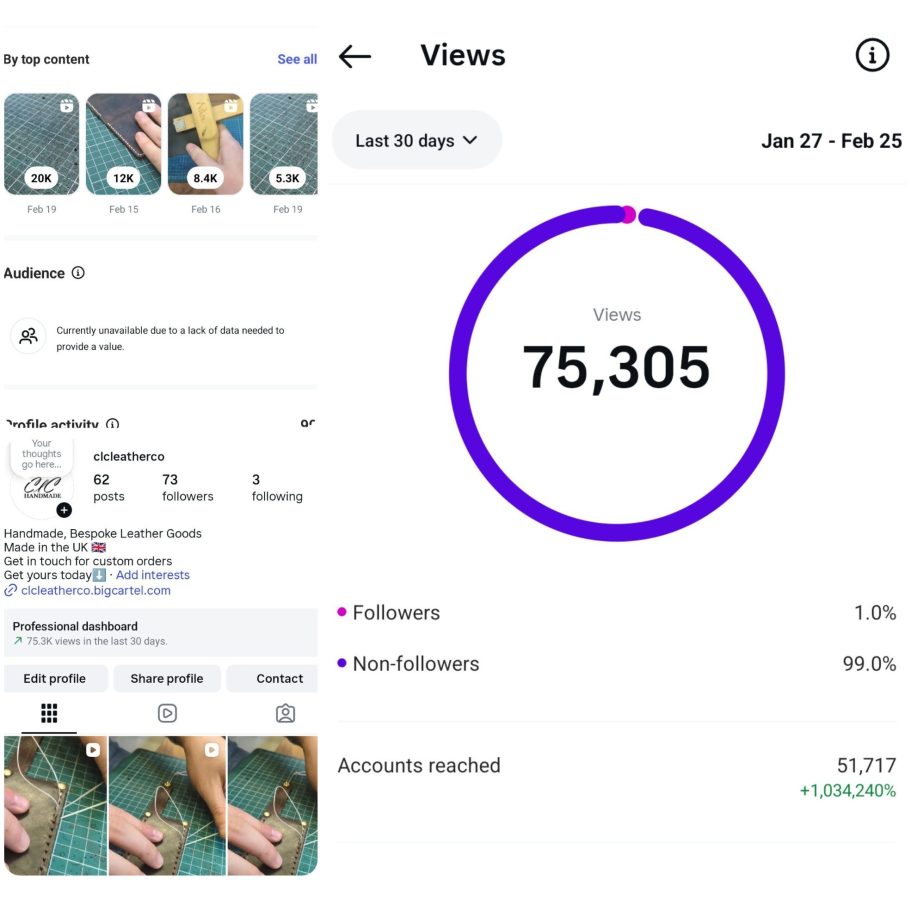The width and height of the screenshot is (911, 911).
Task: Open the Professional dashboard panel
Action: point(160,633)
